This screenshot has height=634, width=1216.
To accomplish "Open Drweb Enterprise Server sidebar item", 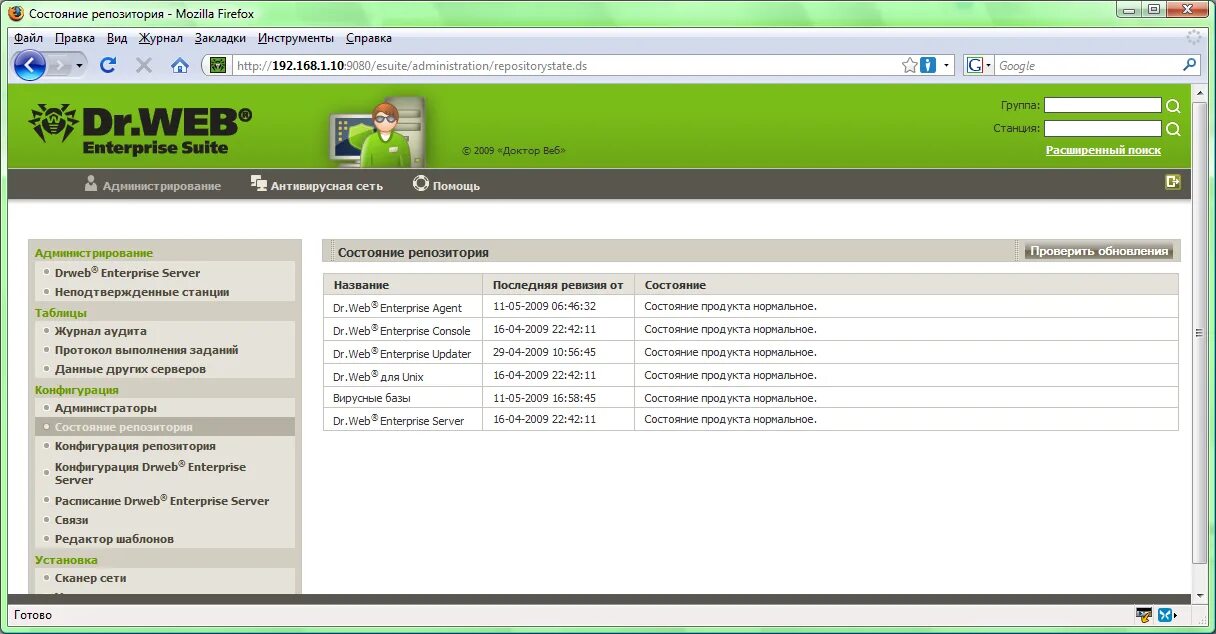I will click(x=127, y=273).
